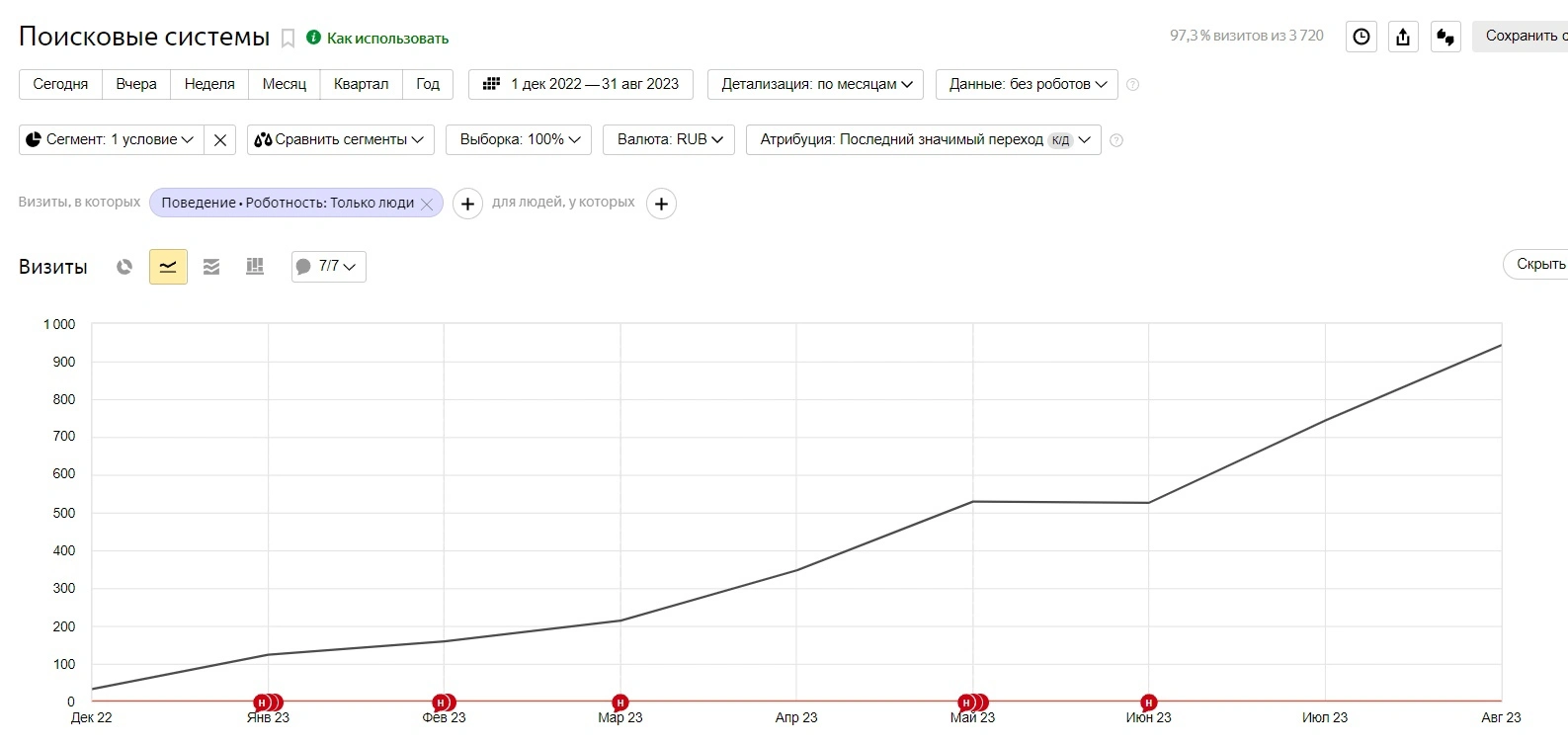The image size is (1568, 745).
Task: Select the Неделя period tab
Action: tap(209, 84)
